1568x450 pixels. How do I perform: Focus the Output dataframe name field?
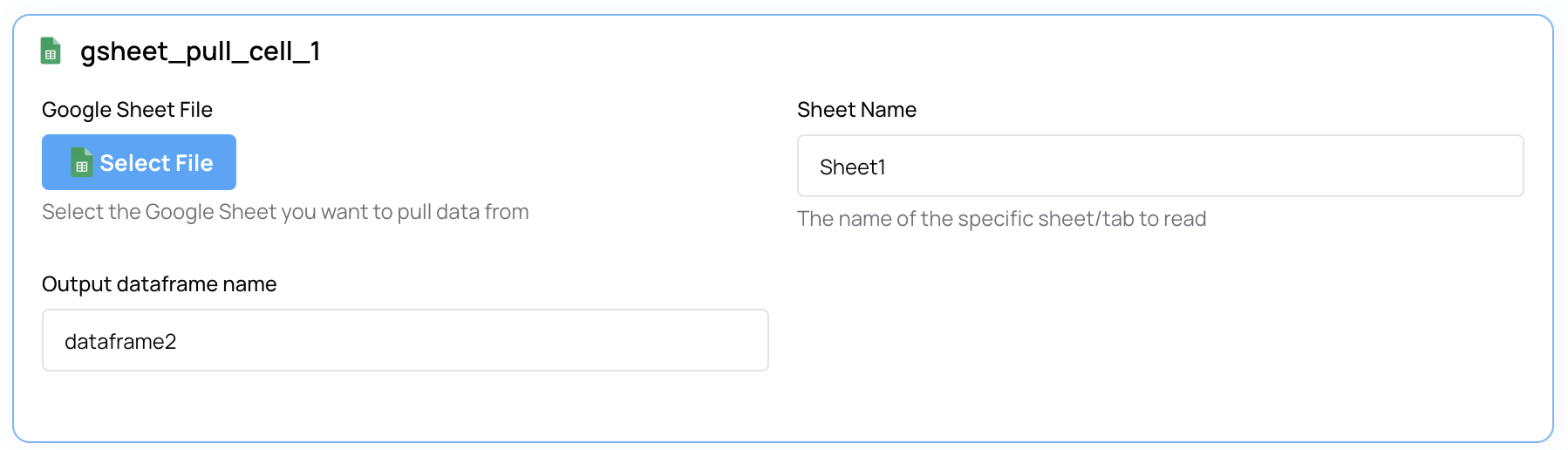pyautogui.click(x=406, y=340)
